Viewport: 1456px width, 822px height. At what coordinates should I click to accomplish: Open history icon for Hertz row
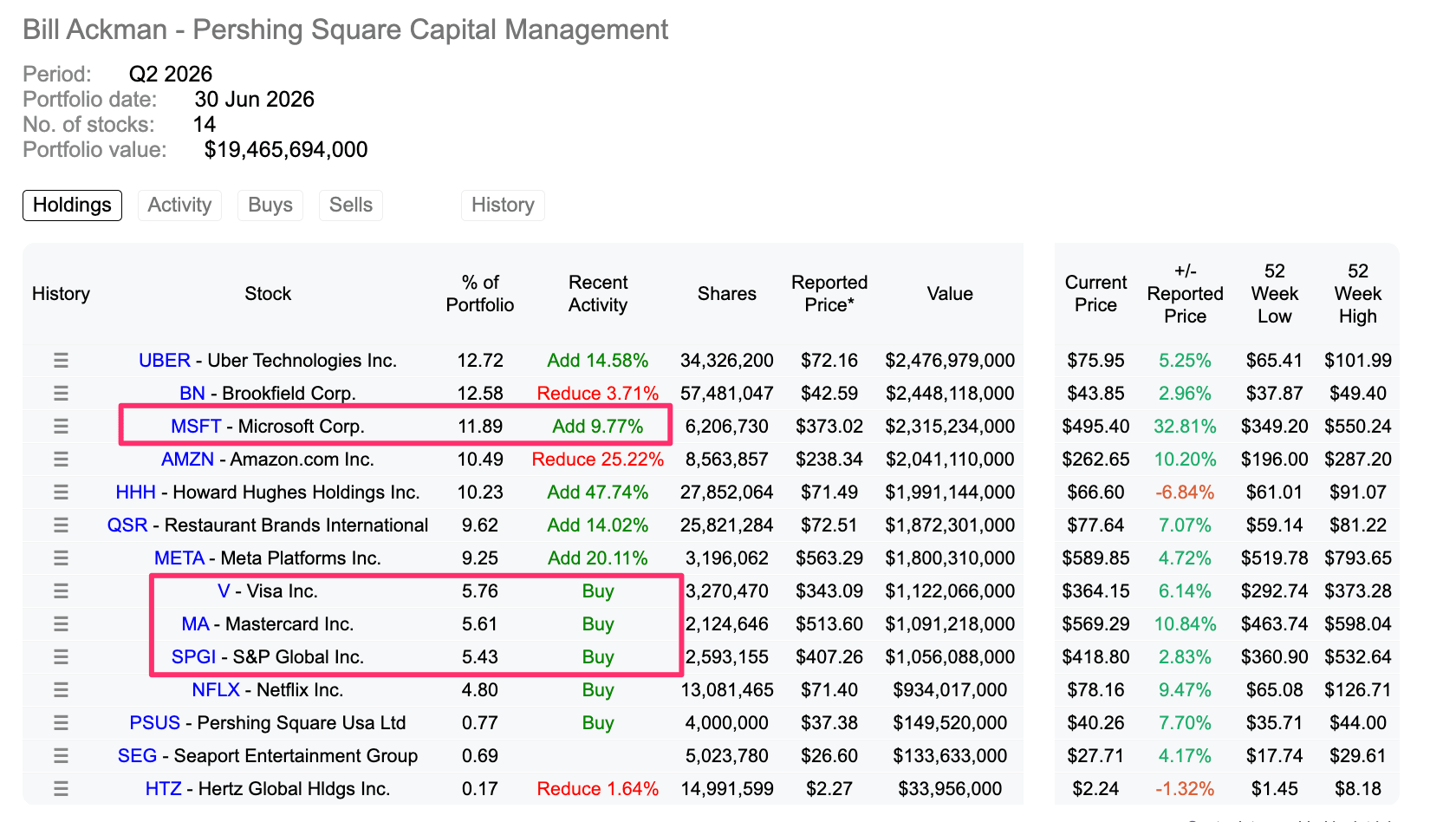point(61,788)
